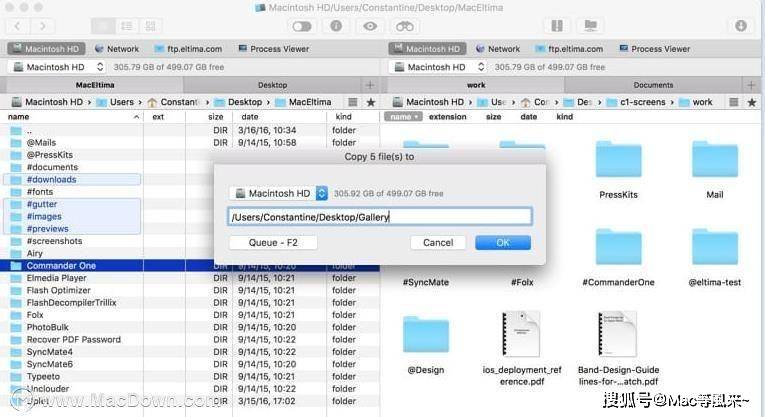Click the binoculars search icon in toolbar

(404, 26)
